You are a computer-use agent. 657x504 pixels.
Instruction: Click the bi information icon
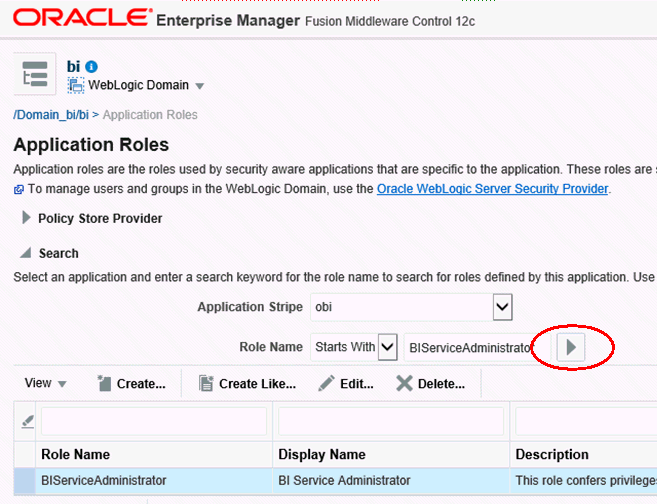[x=91, y=67]
